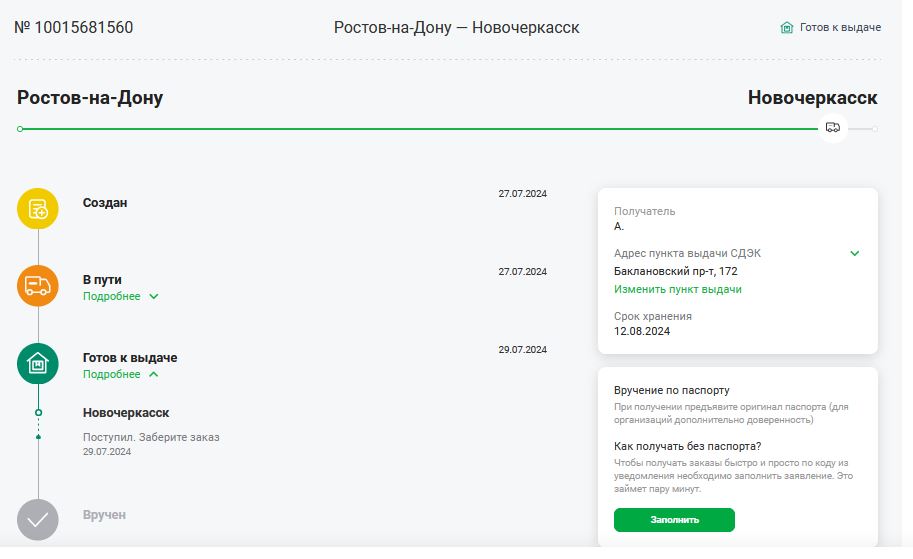Click the order number 10015681560
The image size is (913, 559).
74,27
